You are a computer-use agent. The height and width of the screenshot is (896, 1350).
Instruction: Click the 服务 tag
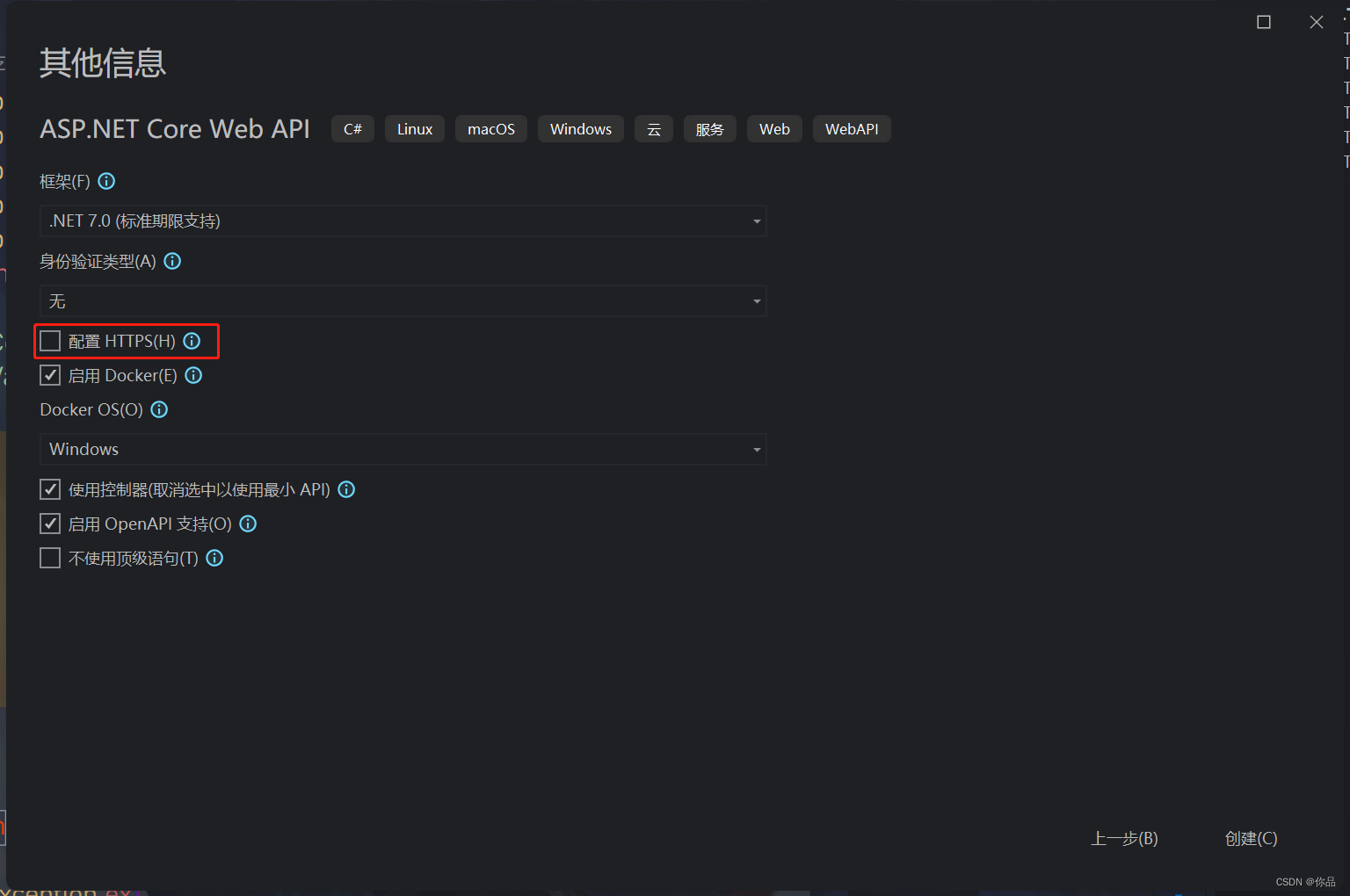pos(710,129)
